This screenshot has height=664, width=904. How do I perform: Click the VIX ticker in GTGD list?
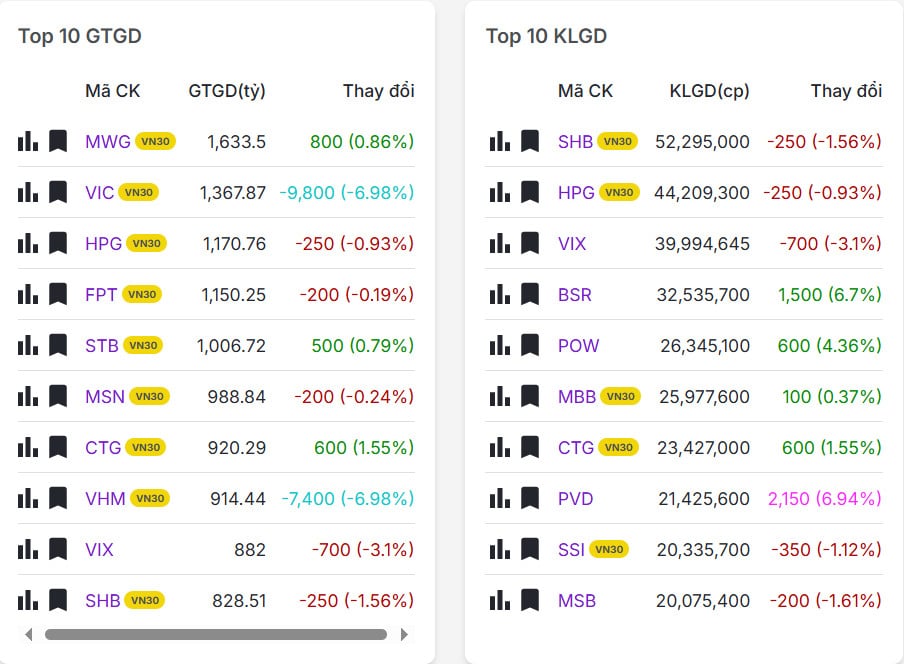(99, 549)
